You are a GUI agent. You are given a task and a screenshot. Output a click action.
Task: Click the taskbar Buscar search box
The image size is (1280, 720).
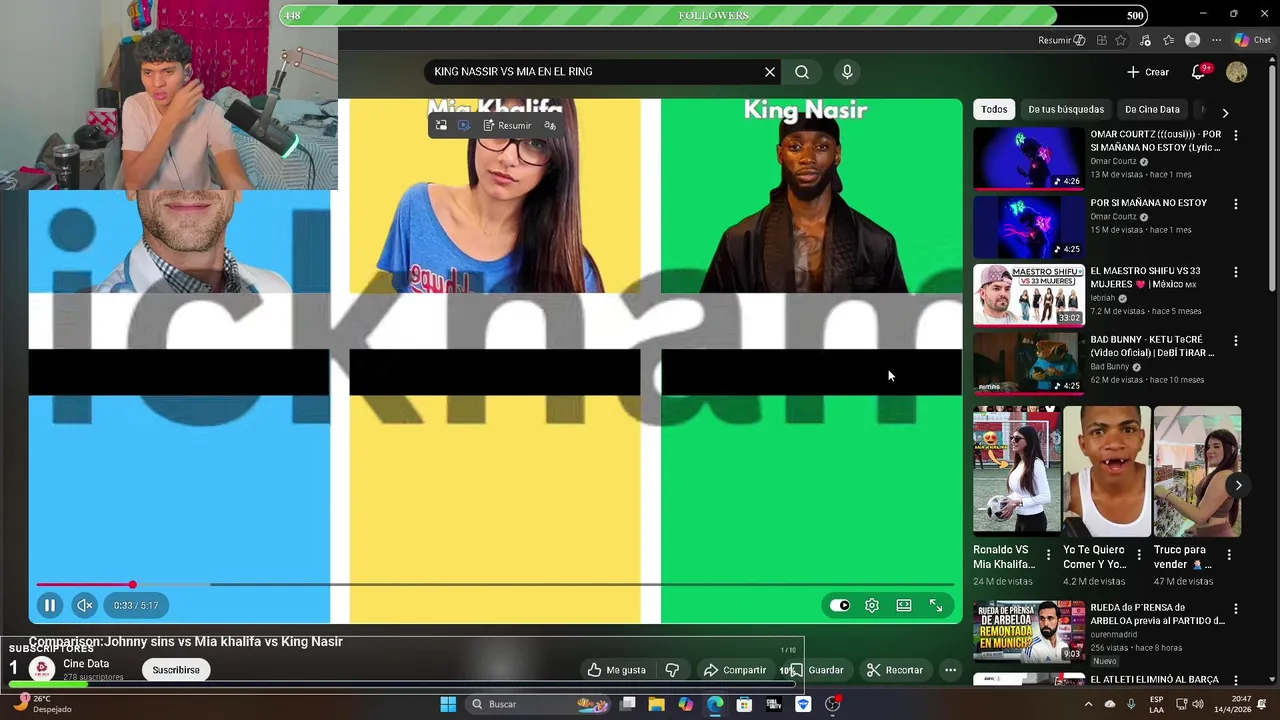click(x=540, y=704)
